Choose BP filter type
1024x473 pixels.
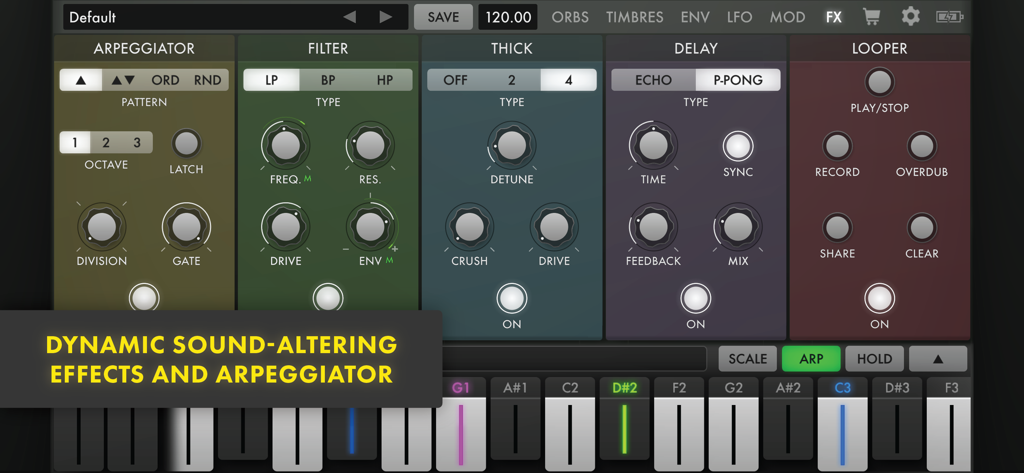(328, 80)
